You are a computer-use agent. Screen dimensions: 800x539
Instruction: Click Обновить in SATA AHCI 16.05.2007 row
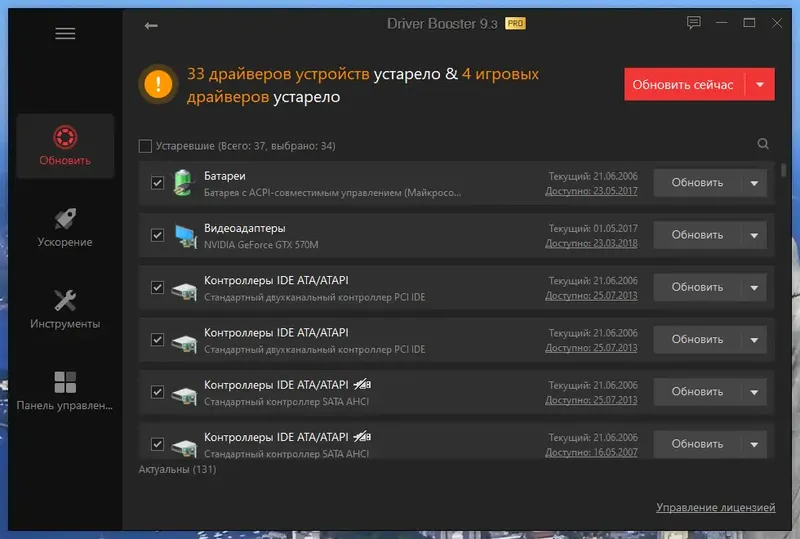point(697,444)
